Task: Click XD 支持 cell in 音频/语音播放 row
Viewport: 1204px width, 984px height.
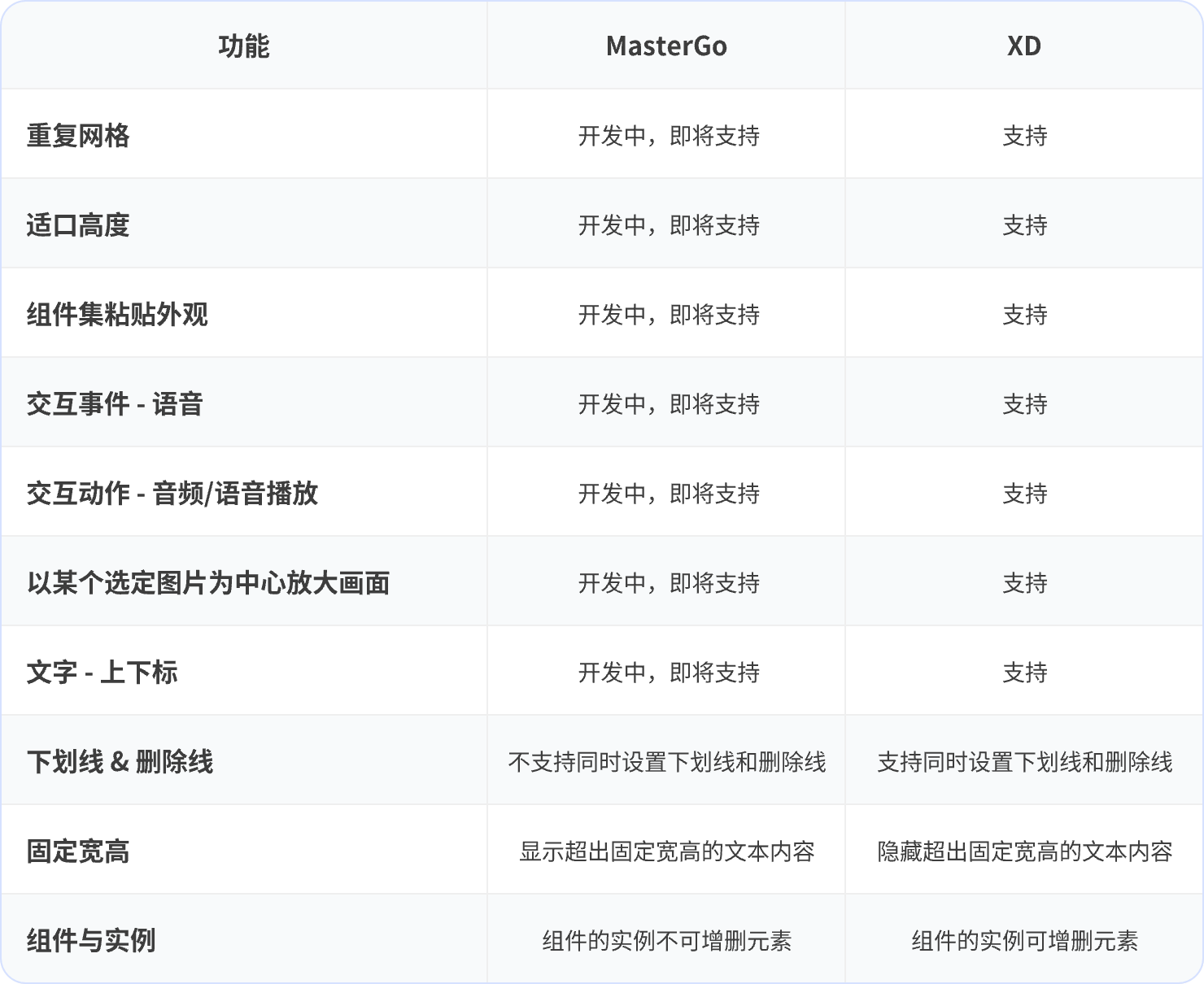Action: click(x=1025, y=493)
